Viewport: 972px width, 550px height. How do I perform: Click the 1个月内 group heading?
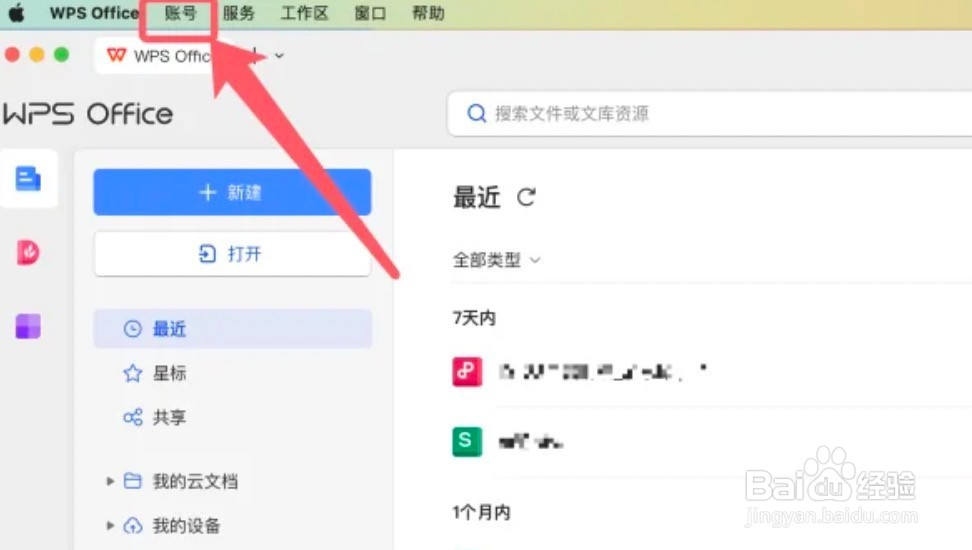(482, 512)
